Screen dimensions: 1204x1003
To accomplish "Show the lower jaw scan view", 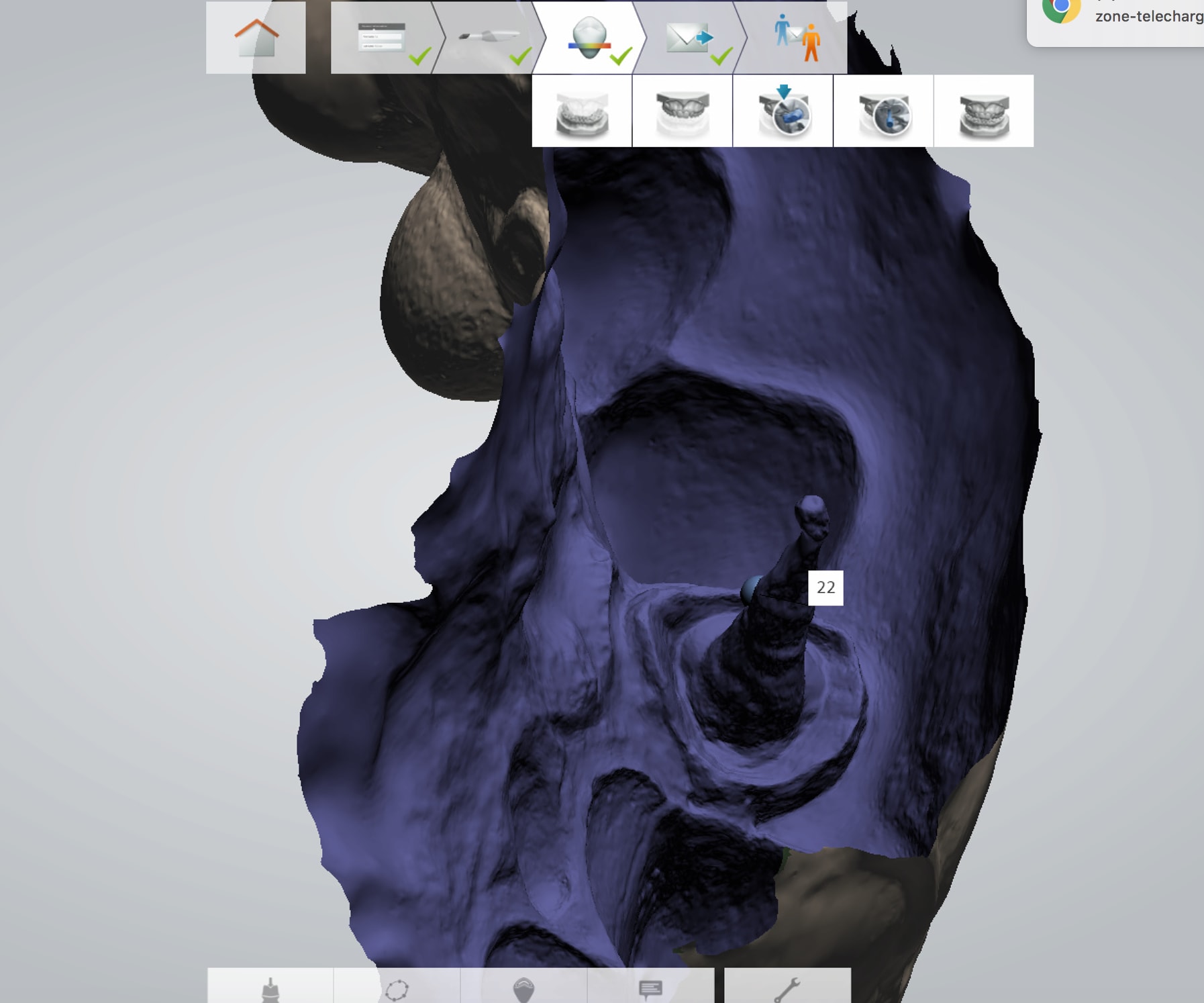I will pos(582,111).
